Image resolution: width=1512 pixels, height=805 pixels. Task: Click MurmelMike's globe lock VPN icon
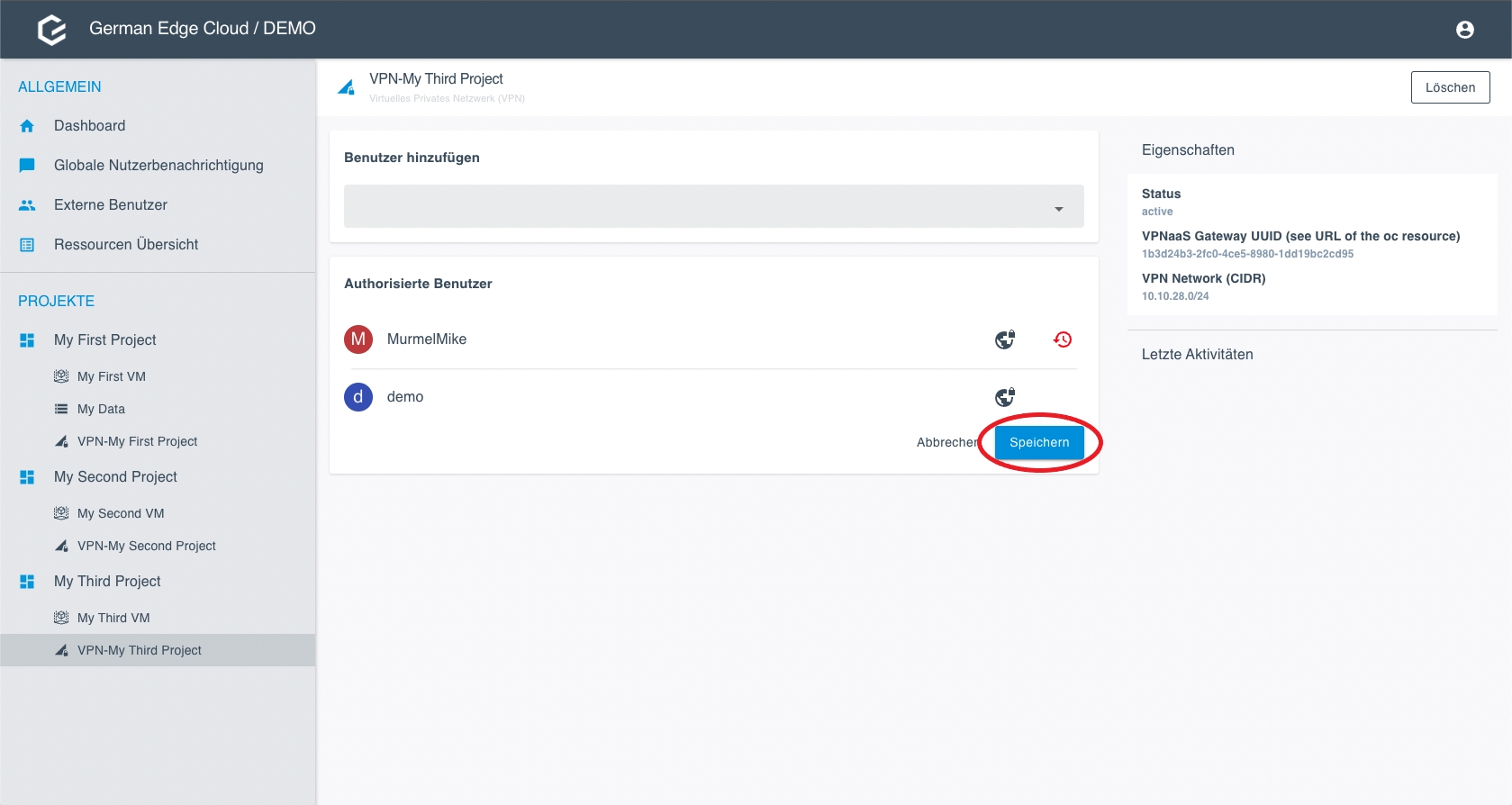pos(1005,339)
